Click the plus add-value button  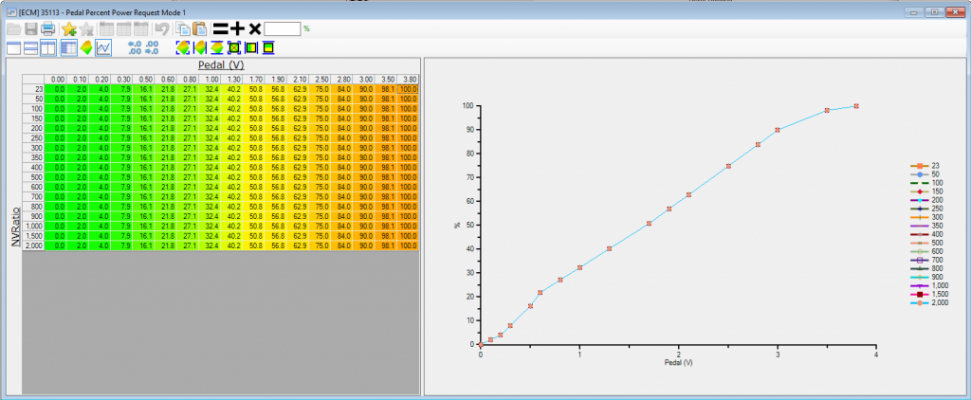pyautogui.click(x=238, y=28)
